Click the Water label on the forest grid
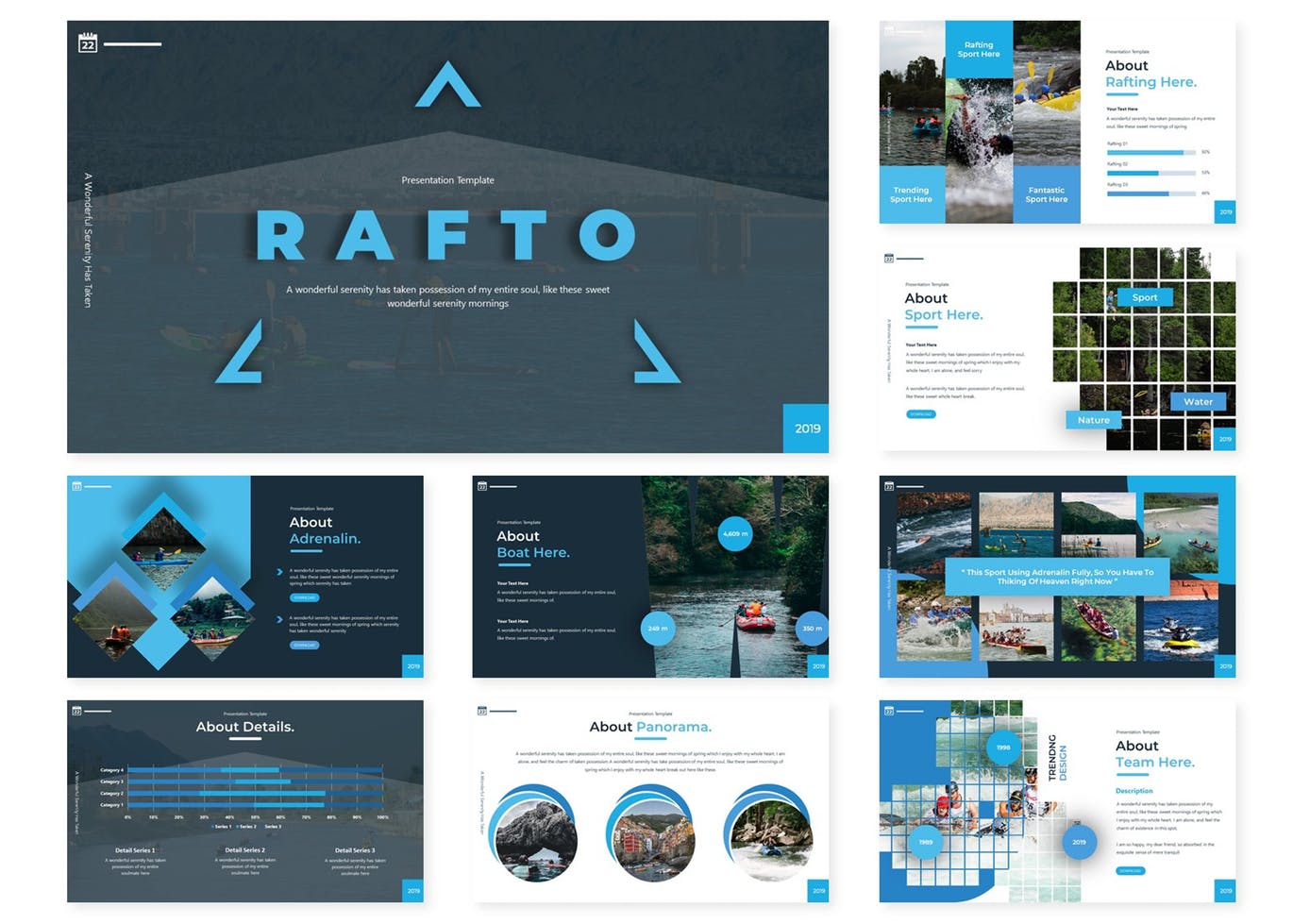 click(x=1198, y=401)
